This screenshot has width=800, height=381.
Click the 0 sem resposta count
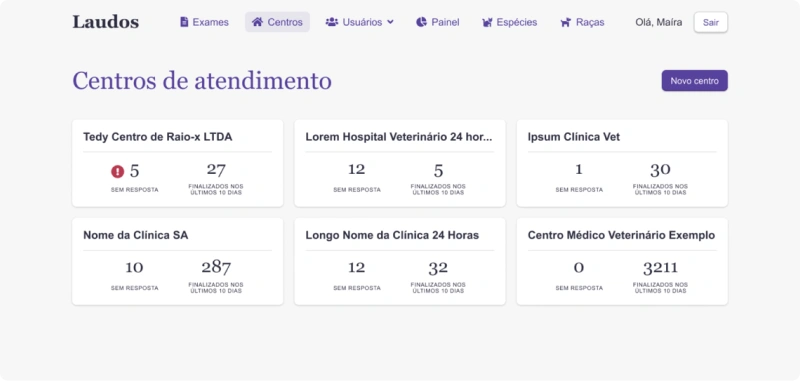pos(579,268)
